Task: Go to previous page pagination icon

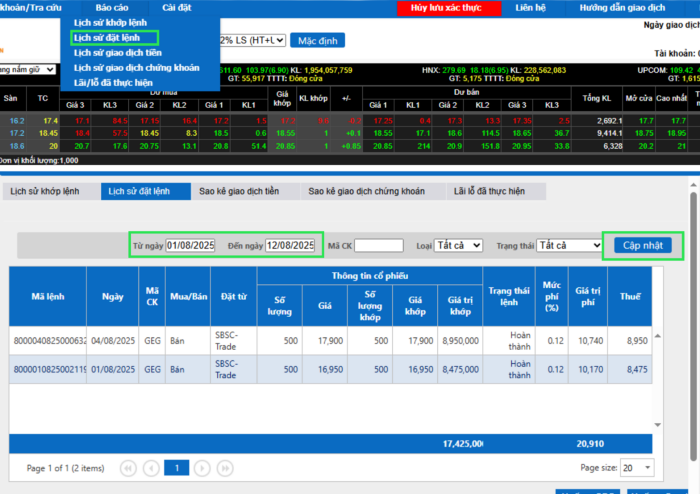Action: (x=151, y=468)
